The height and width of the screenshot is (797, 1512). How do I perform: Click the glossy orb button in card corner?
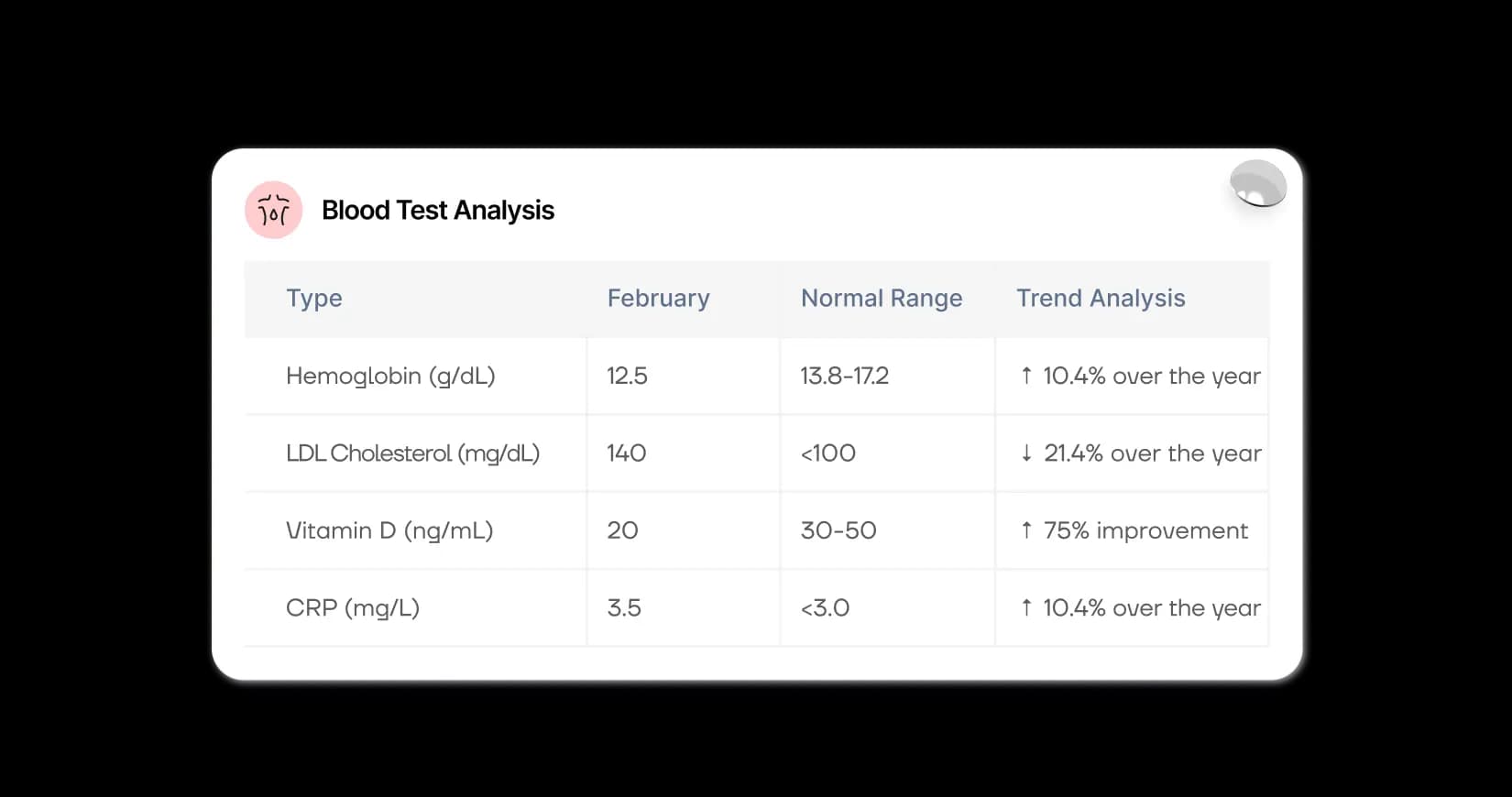click(1258, 184)
